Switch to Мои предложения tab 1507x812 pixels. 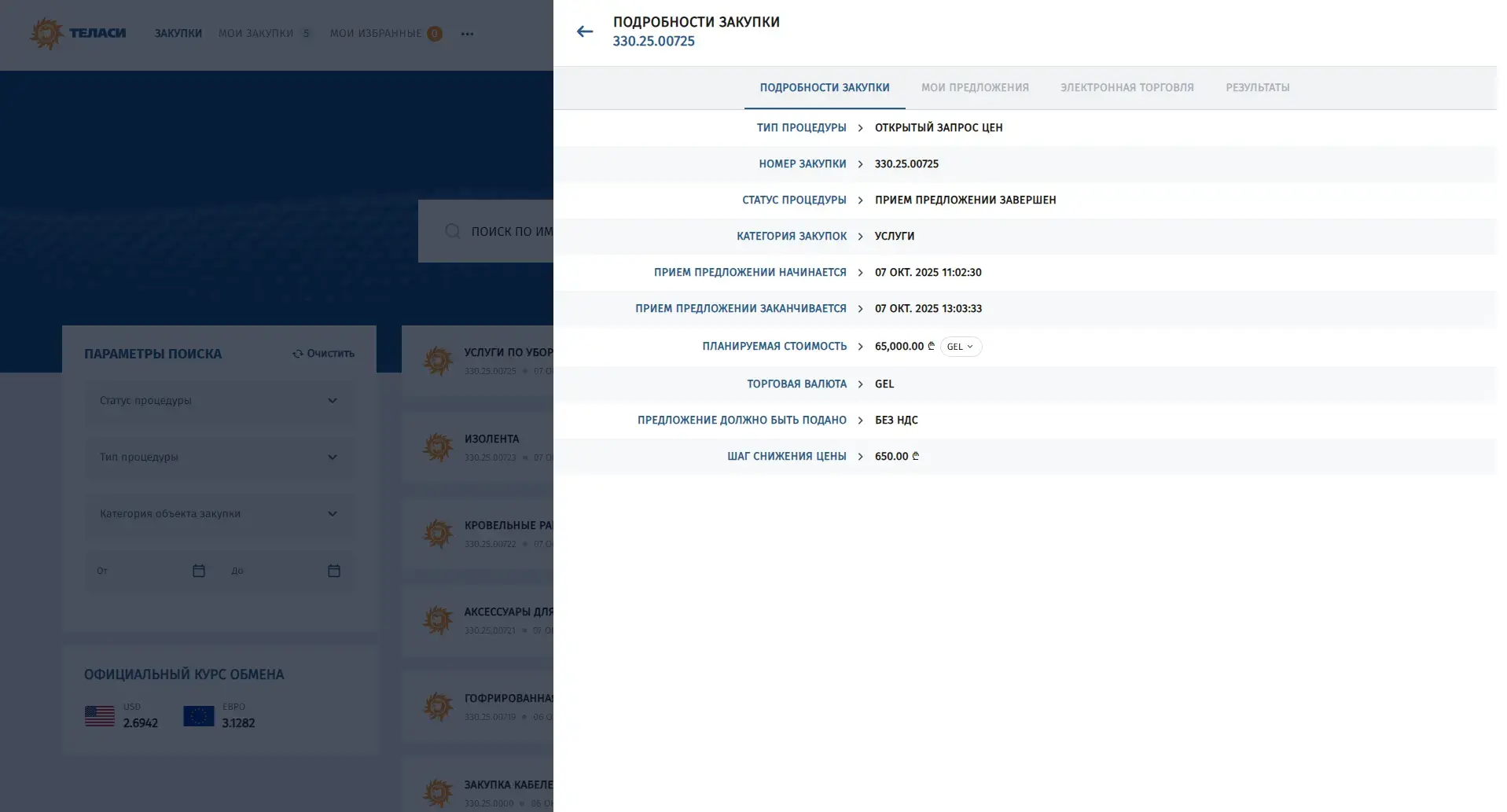[x=974, y=87]
